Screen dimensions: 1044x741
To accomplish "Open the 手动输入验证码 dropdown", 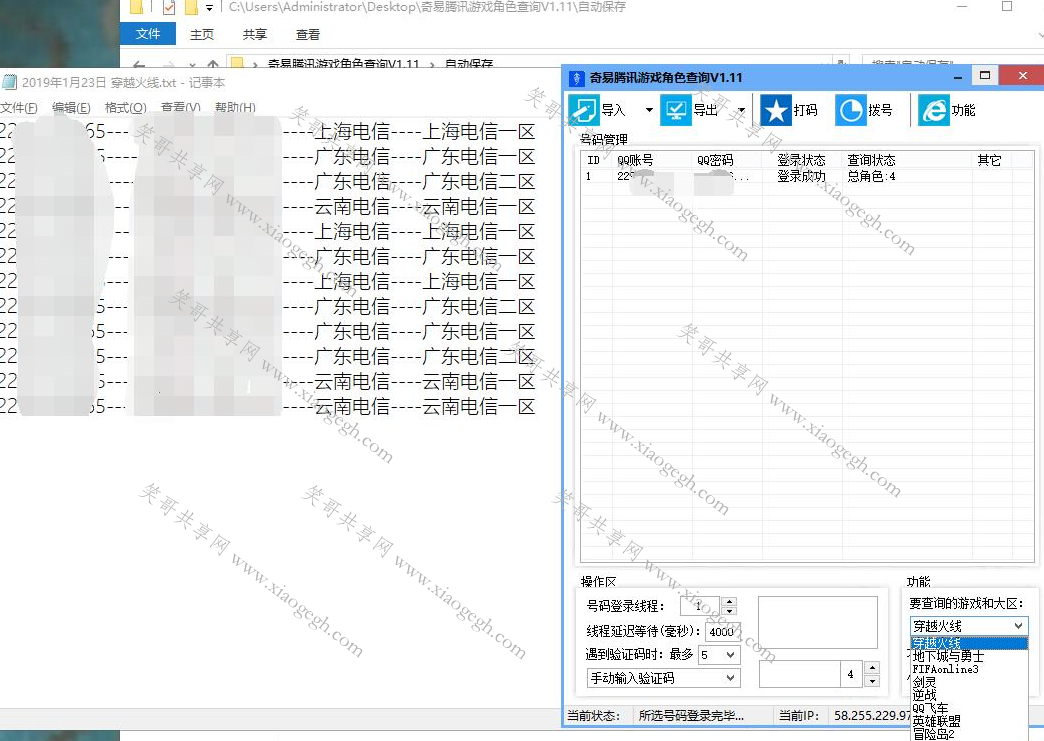I will (x=663, y=678).
